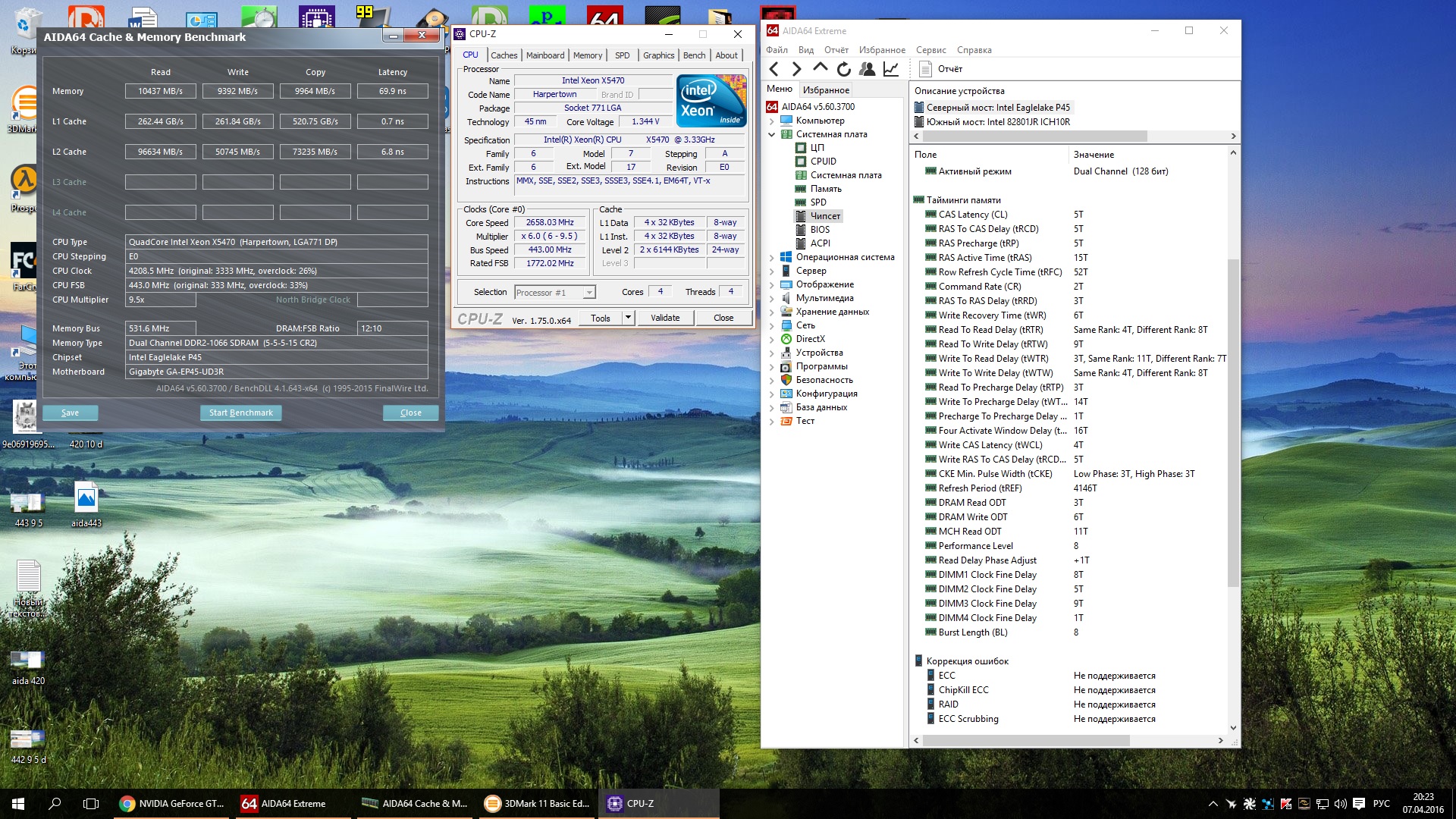
Task: Open the Сервис menu in AIDA64
Action: 930,50
